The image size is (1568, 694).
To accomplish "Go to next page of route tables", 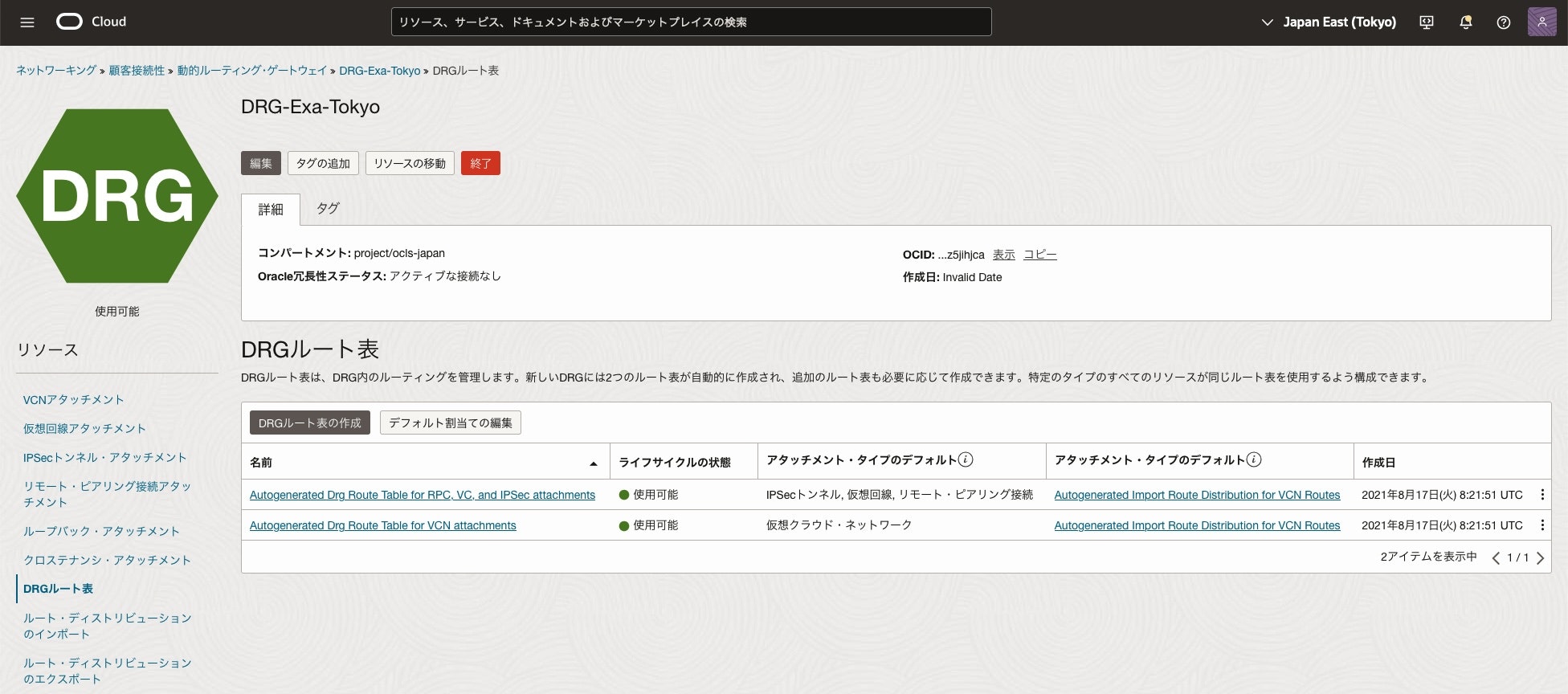I will click(1540, 557).
